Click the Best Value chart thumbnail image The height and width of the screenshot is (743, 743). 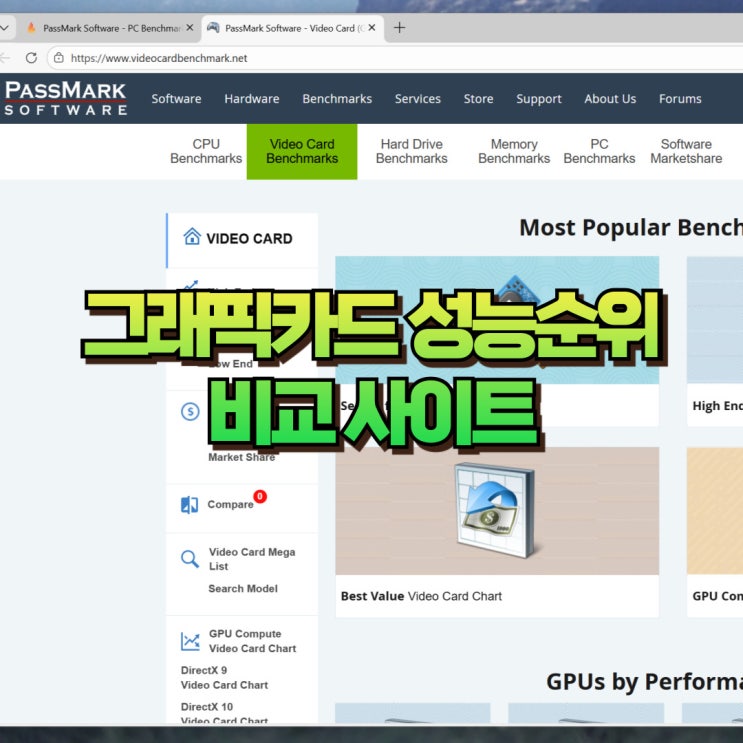pos(497,511)
